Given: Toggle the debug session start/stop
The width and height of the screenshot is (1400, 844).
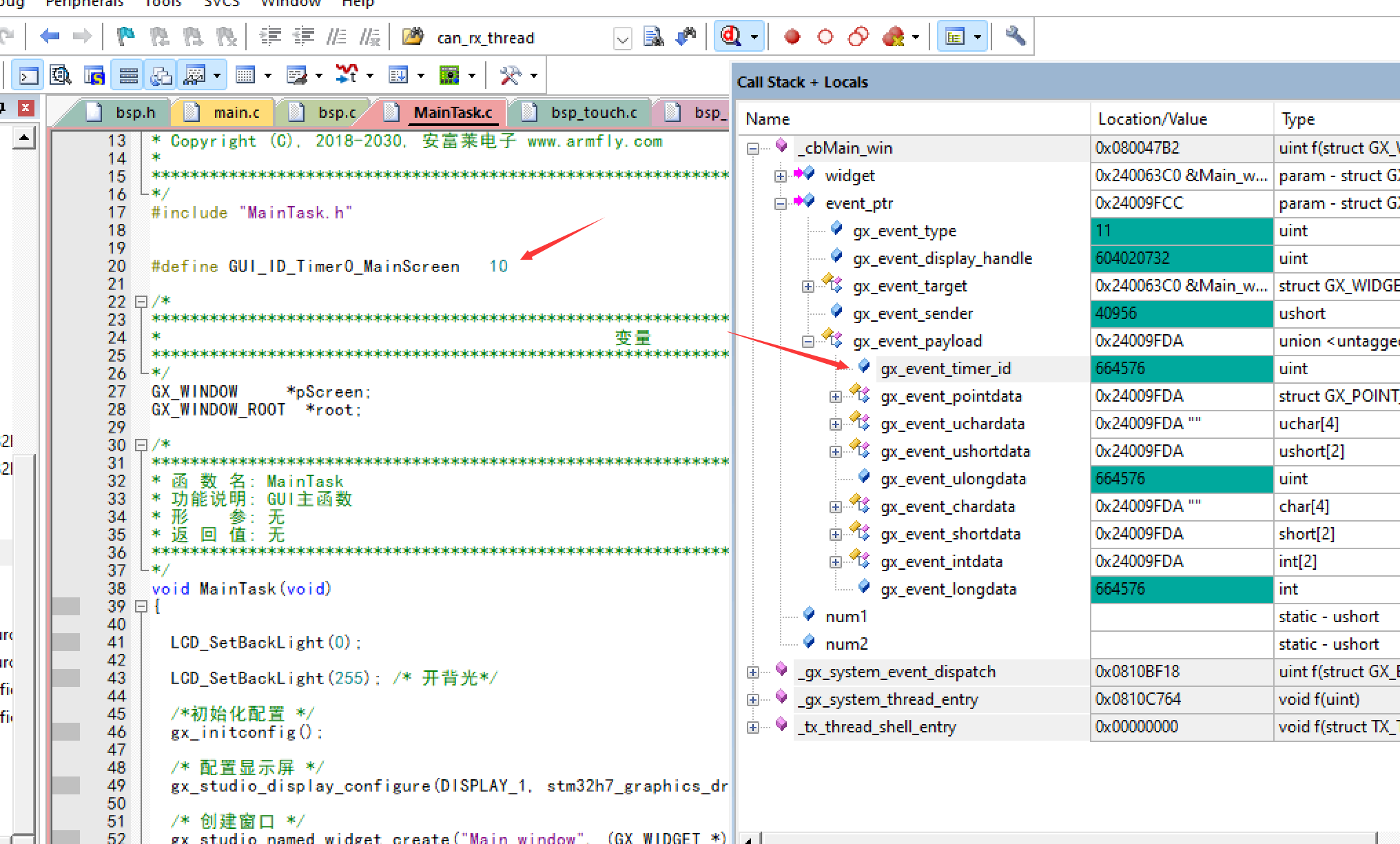Looking at the screenshot, I should pos(731,36).
